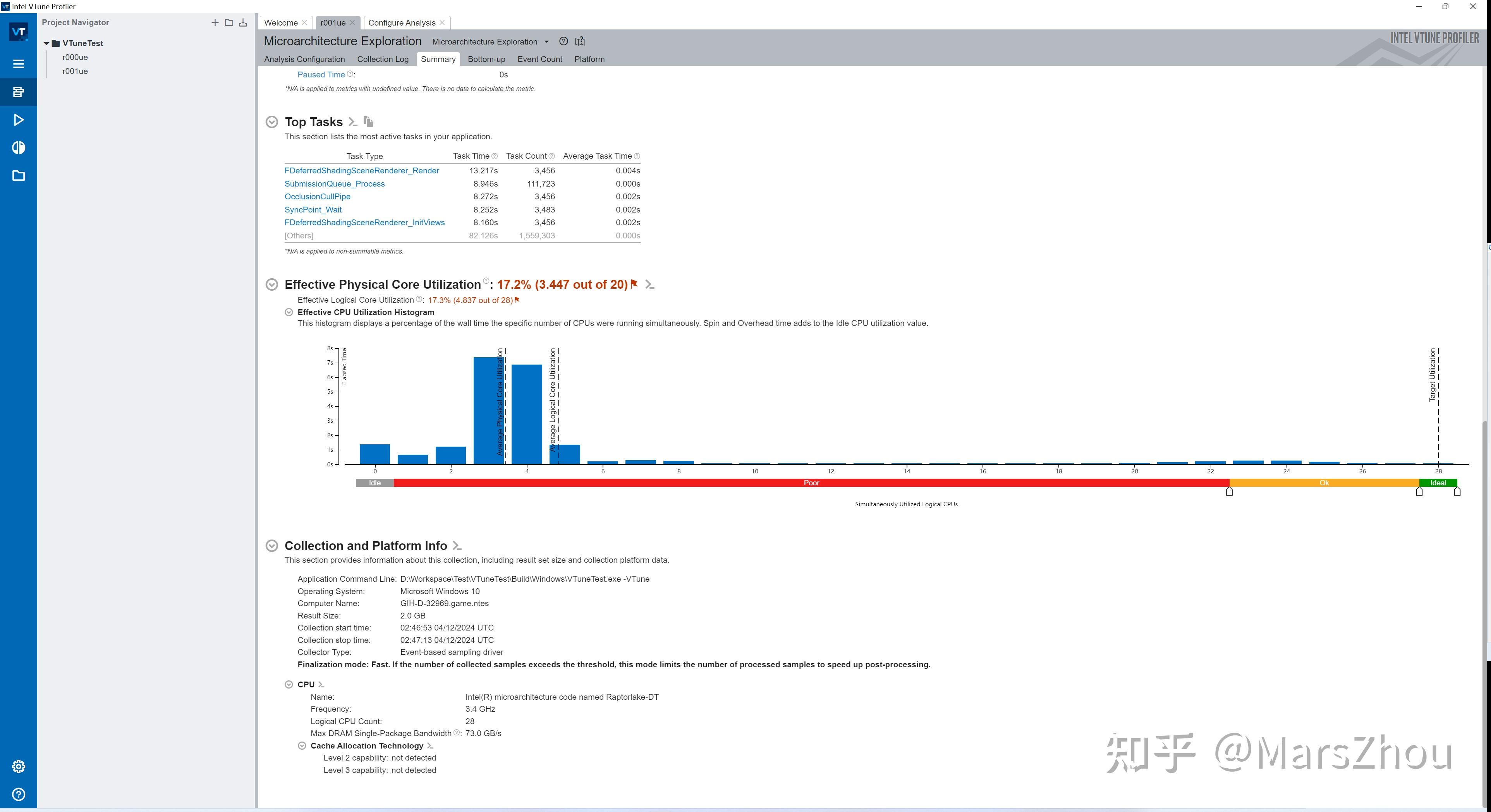Copy Top Tasks table to clipboard
This screenshot has width=1491, height=812.
click(x=368, y=122)
